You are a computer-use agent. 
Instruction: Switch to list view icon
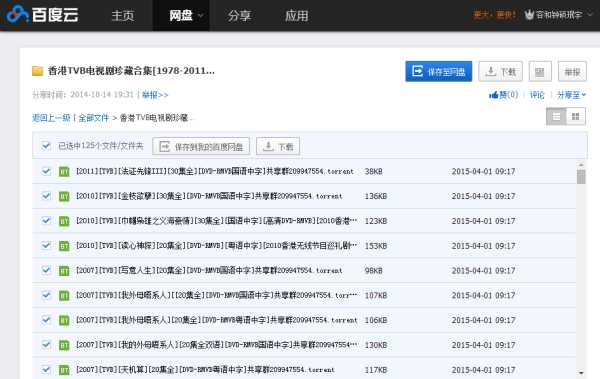[x=556, y=116]
